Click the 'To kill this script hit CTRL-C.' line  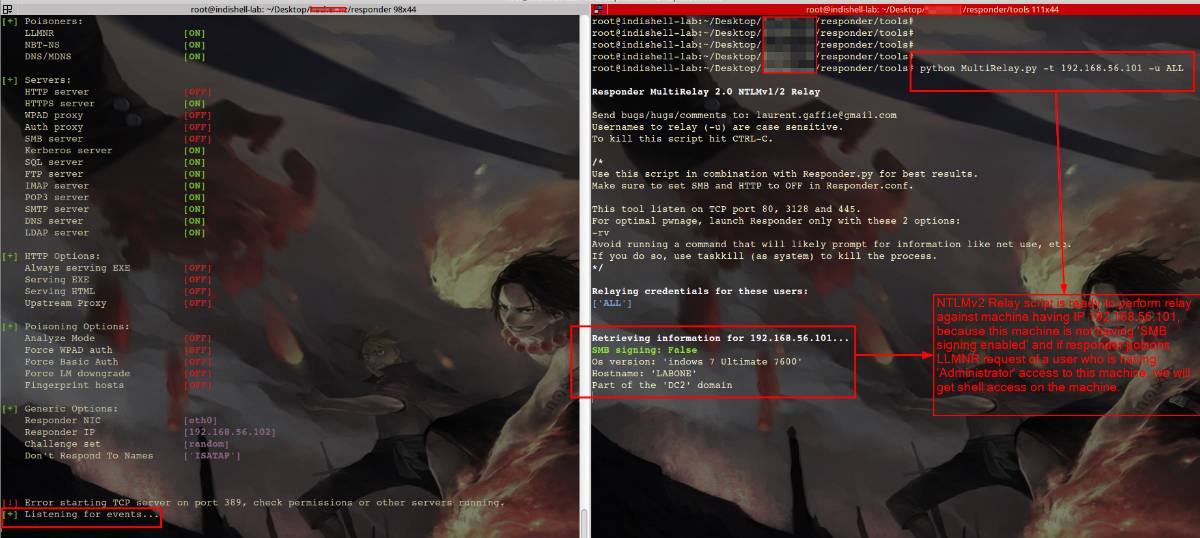click(682, 139)
